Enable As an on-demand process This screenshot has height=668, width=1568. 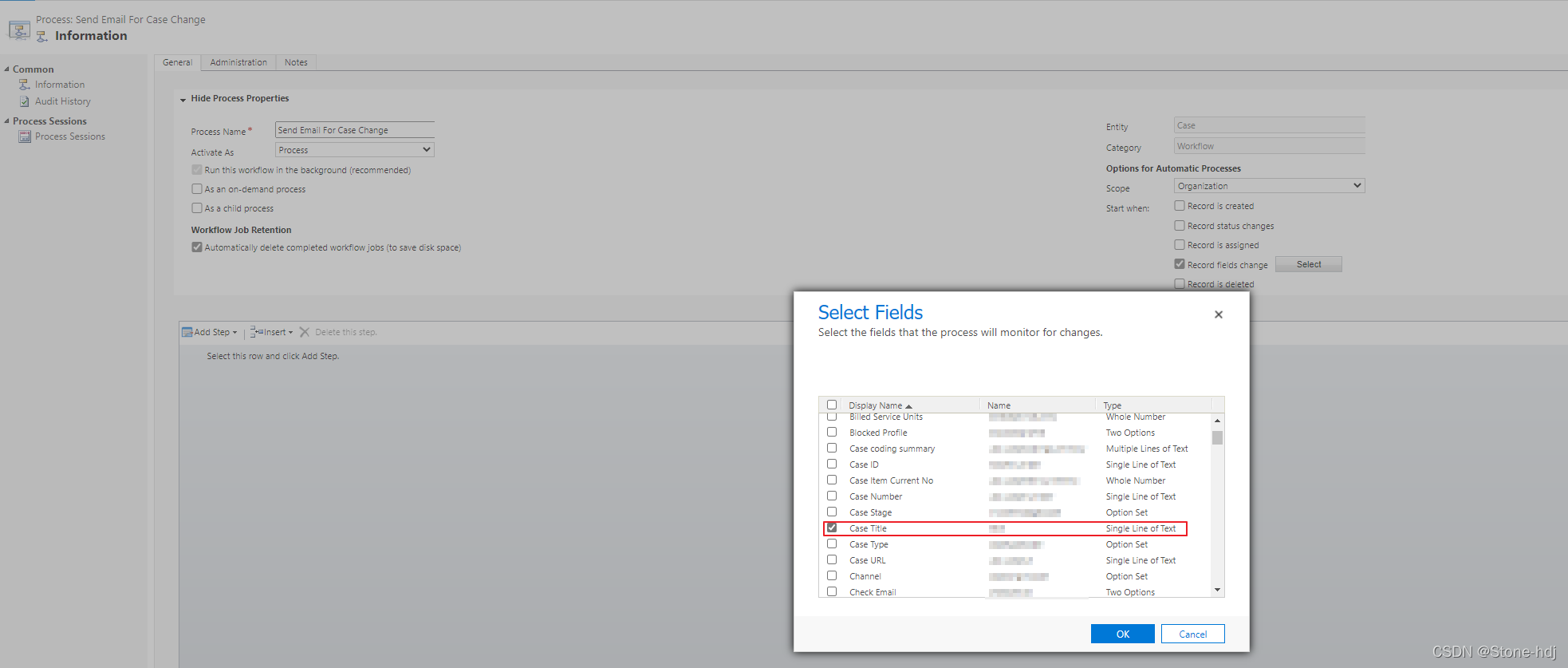[197, 189]
